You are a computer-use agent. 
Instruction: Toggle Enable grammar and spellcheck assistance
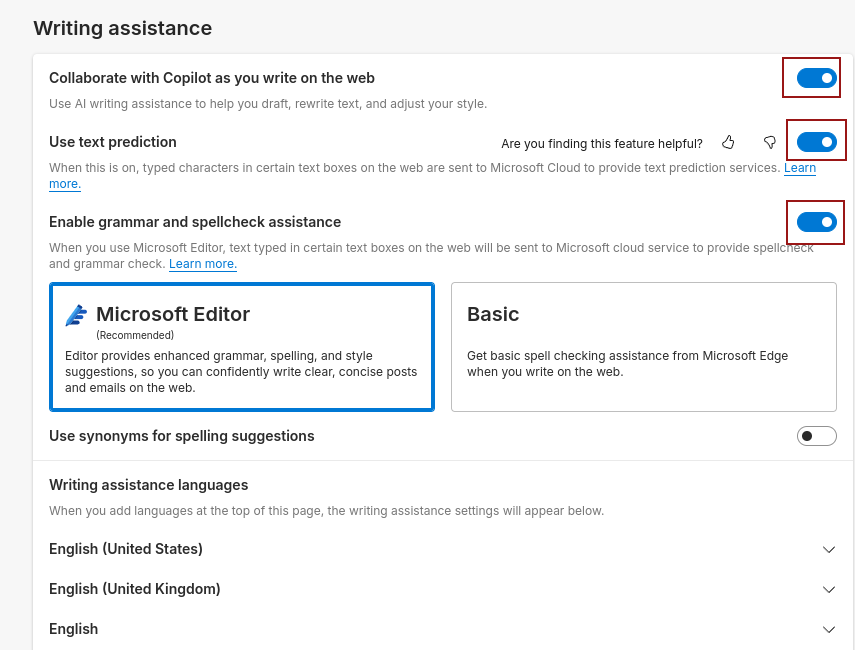tap(816, 222)
